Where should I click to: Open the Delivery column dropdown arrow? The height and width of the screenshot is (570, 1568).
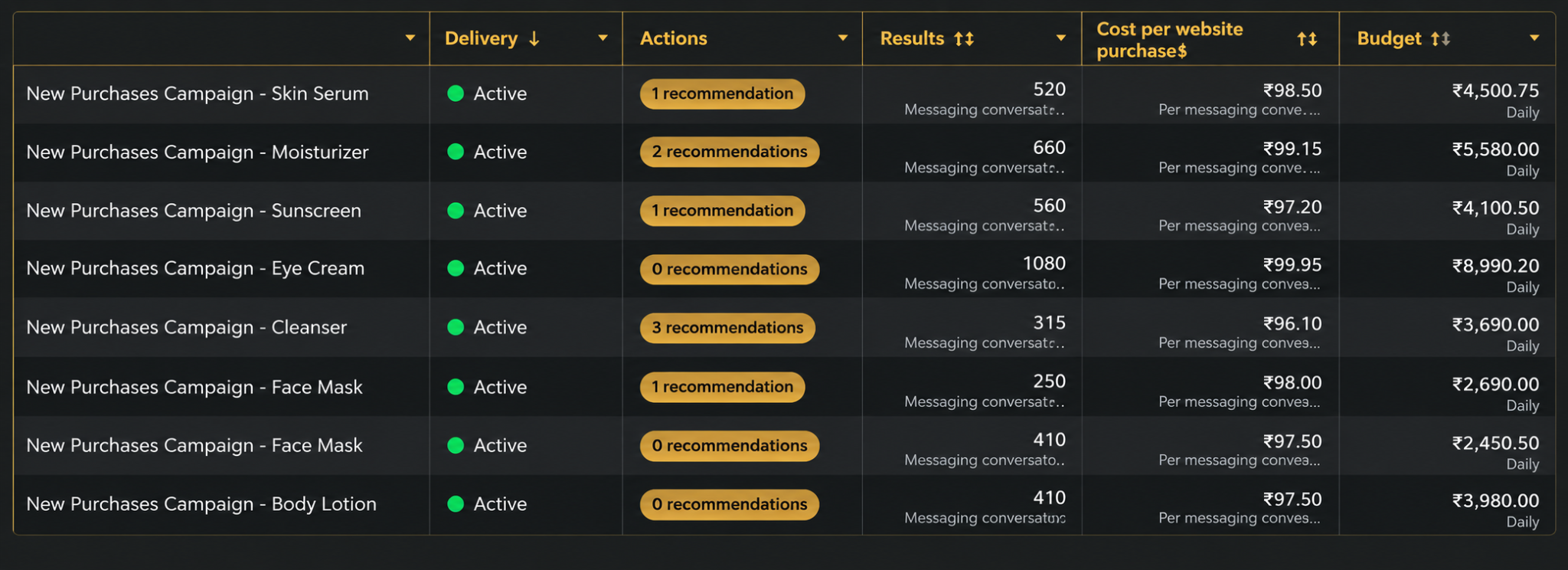point(603,38)
